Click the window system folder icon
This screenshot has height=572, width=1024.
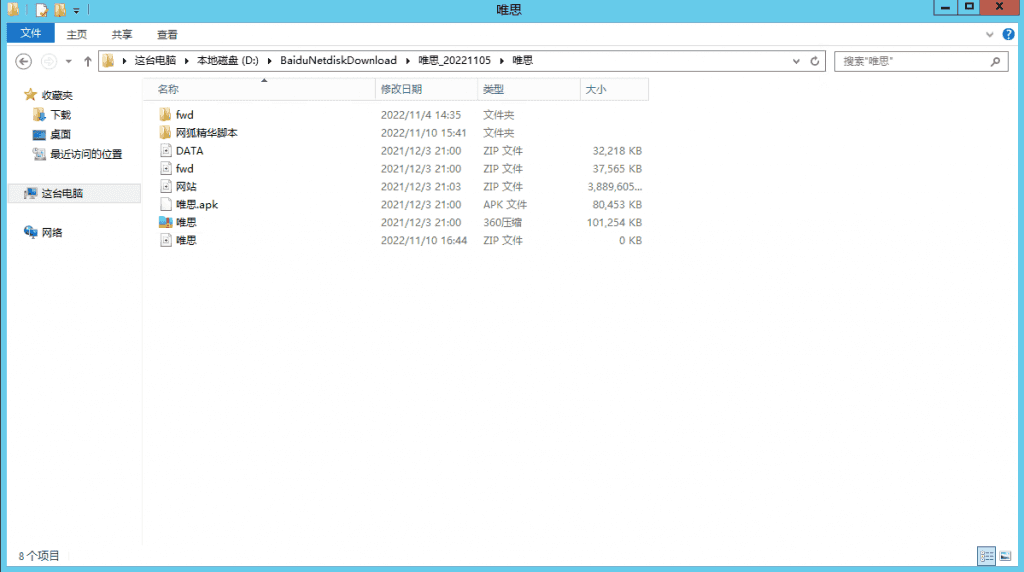tap(13, 10)
